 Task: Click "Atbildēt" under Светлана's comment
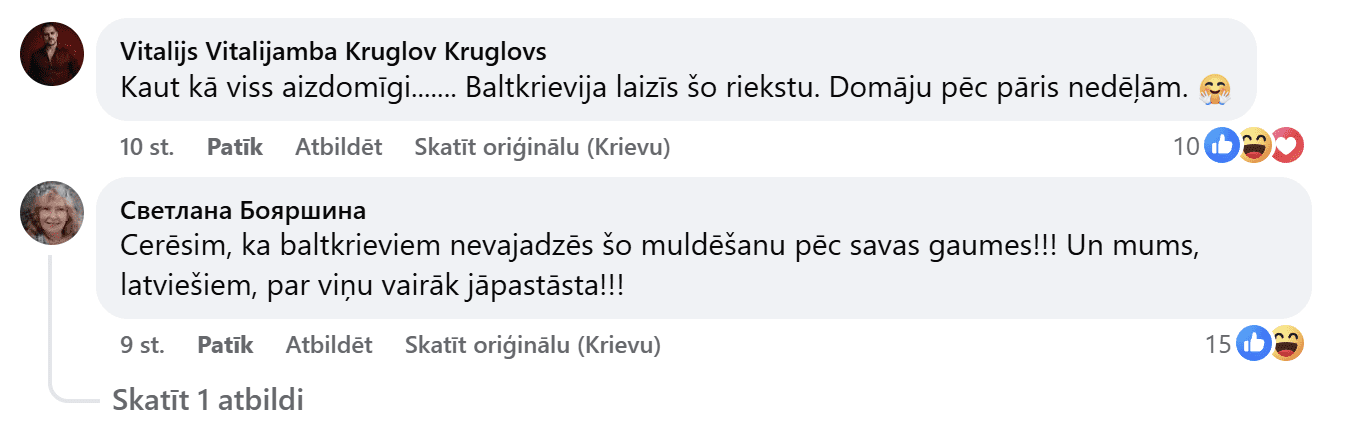point(329,345)
